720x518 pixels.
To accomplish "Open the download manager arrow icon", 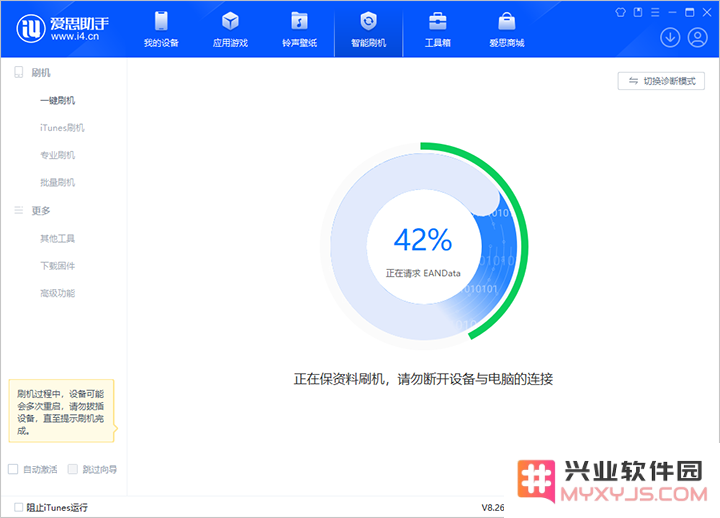I will [670, 38].
